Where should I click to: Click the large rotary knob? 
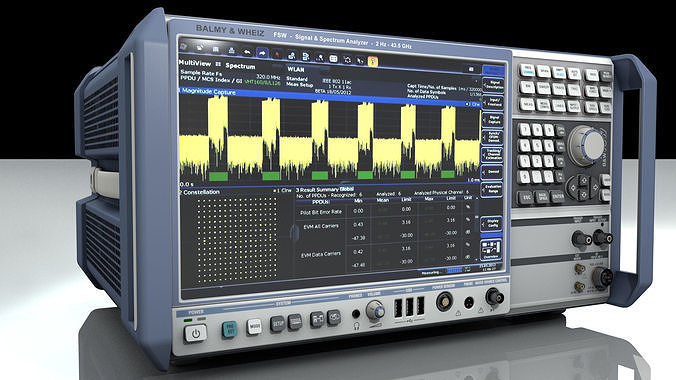click(x=587, y=145)
